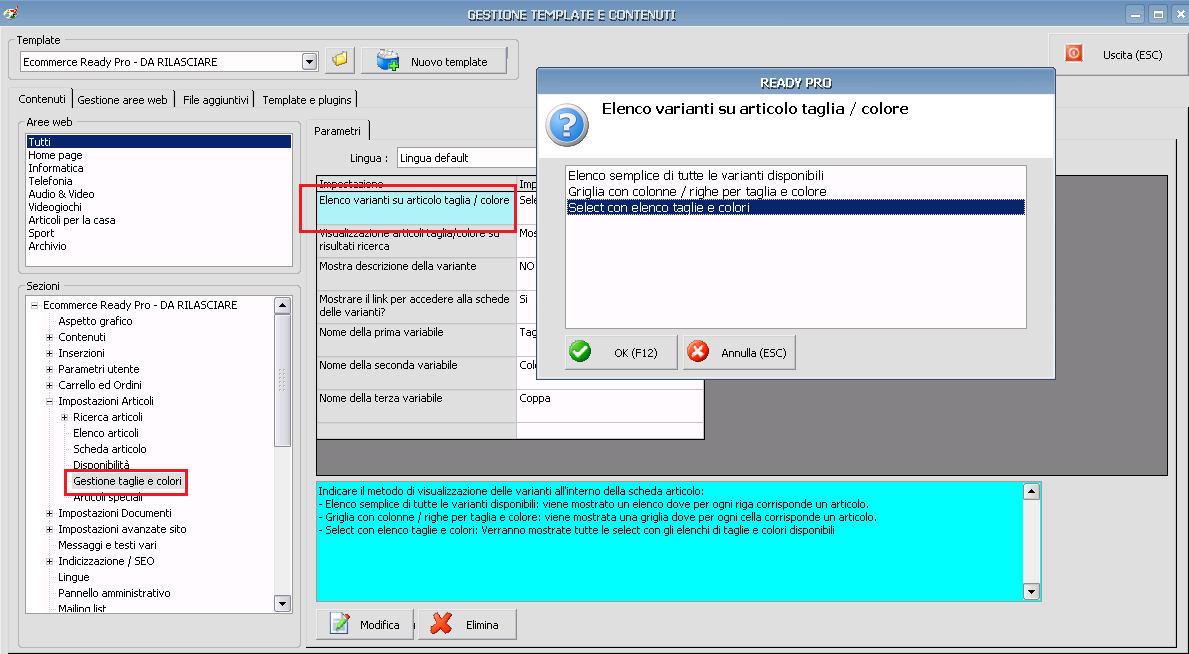Expand the Impostazioni Documenti node

(x=49, y=514)
